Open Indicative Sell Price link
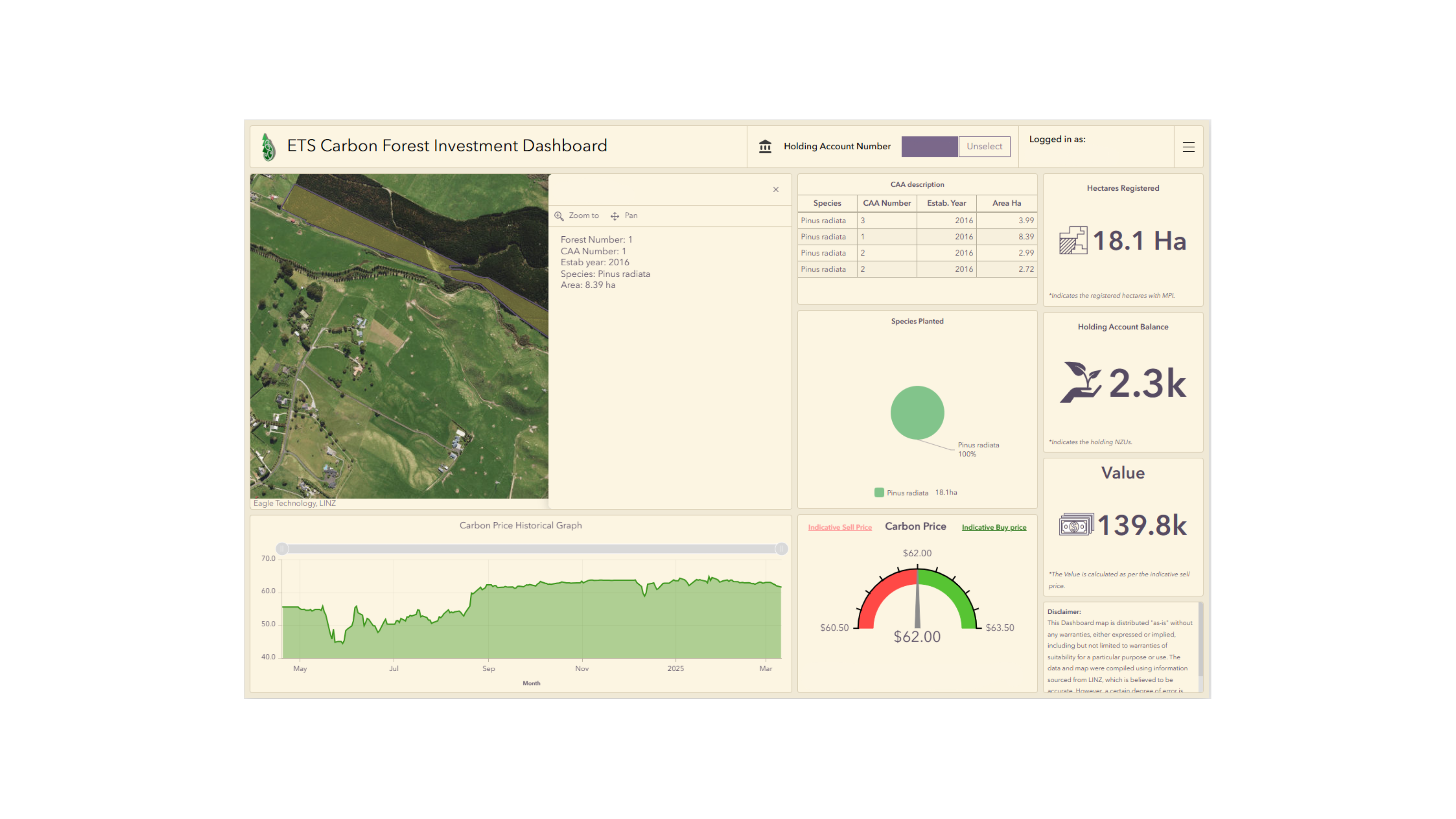Screen dimensions: 1456x819 tap(839, 527)
